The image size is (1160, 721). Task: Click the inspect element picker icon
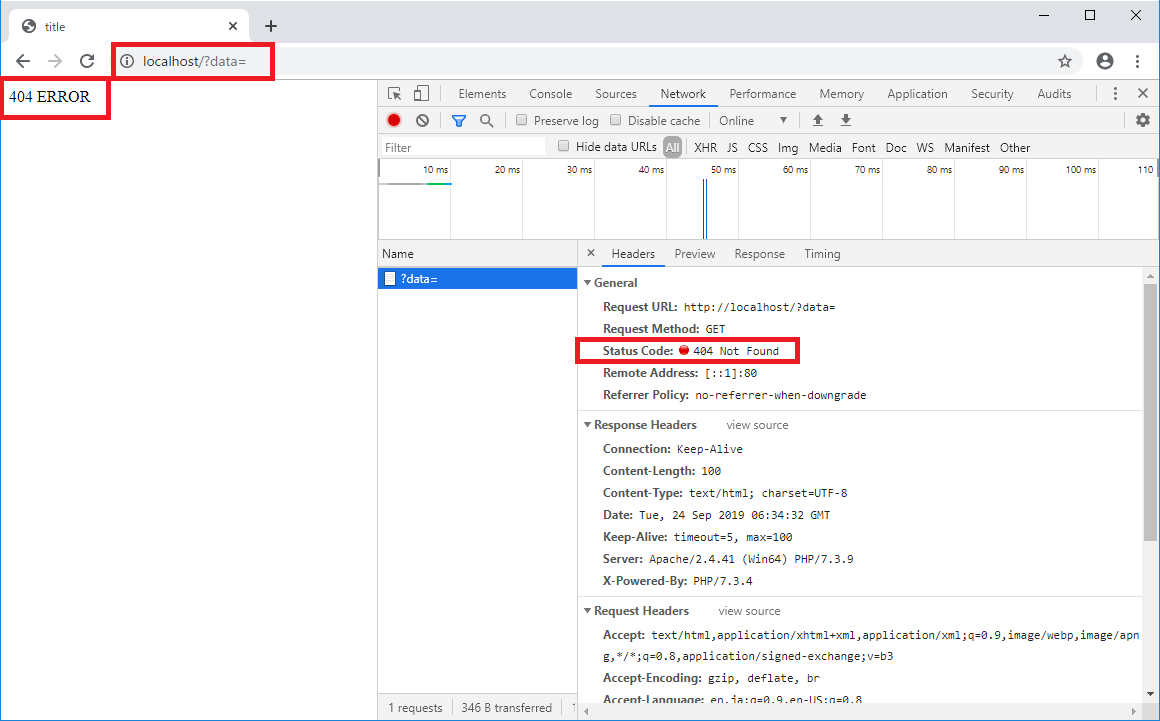click(395, 94)
